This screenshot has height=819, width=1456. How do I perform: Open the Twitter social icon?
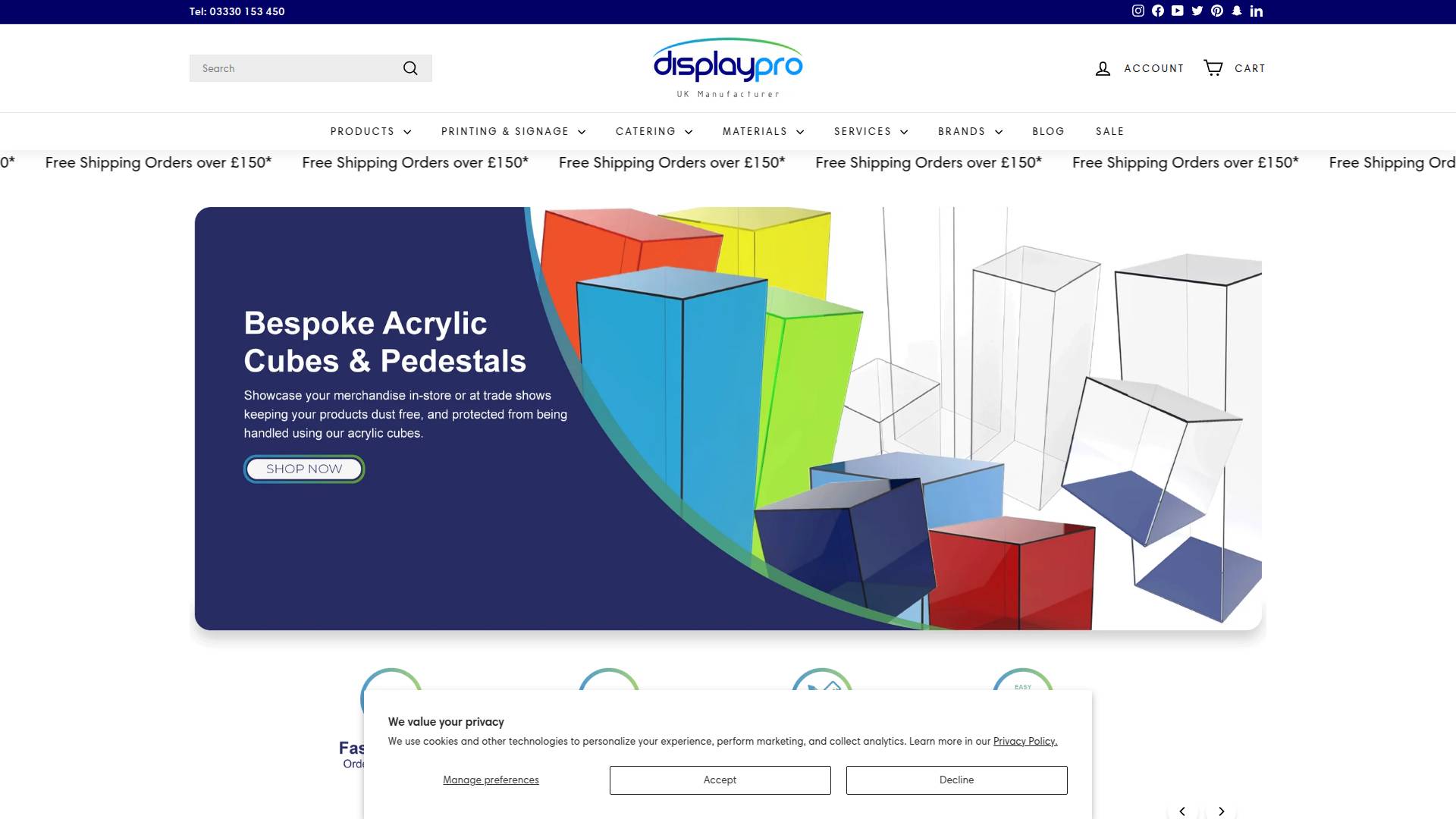point(1197,11)
